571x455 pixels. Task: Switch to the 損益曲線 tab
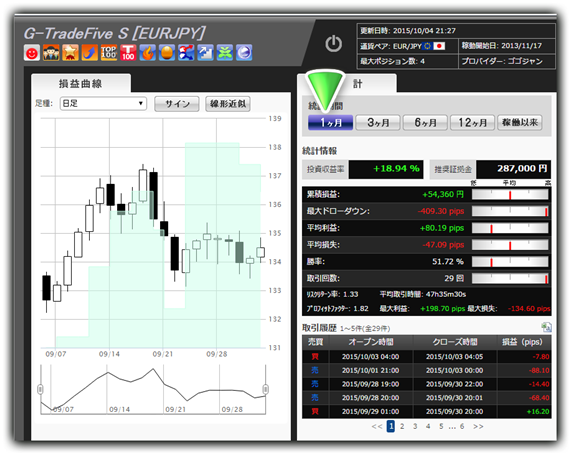(x=81, y=83)
